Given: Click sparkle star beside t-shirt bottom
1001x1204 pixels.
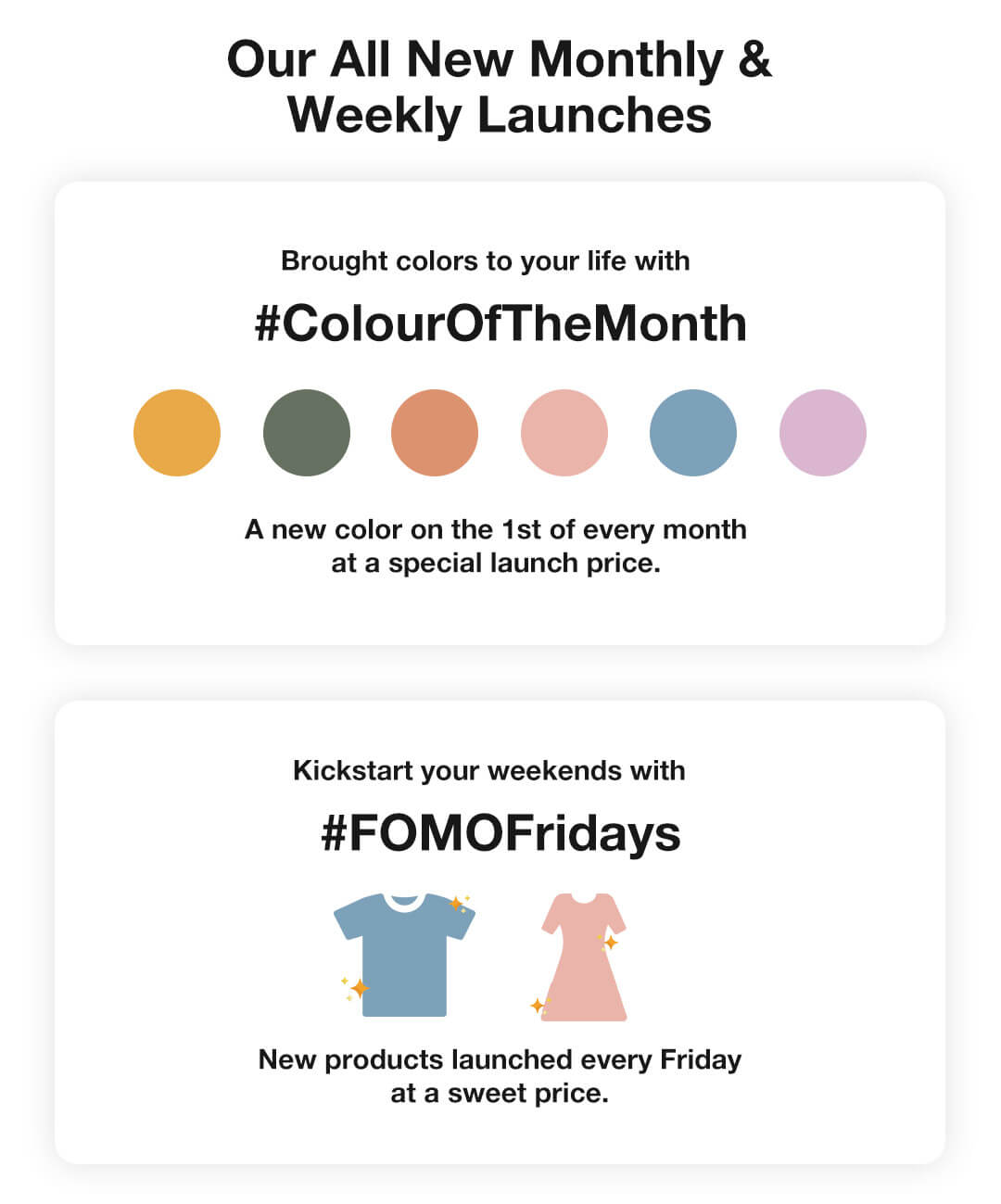Looking at the screenshot, I should pyautogui.click(x=359, y=988).
